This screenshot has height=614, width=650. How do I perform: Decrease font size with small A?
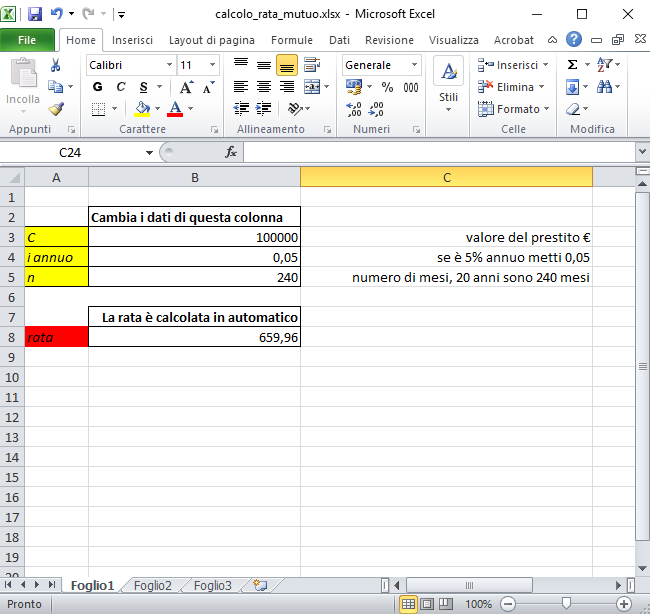click(x=209, y=87)
